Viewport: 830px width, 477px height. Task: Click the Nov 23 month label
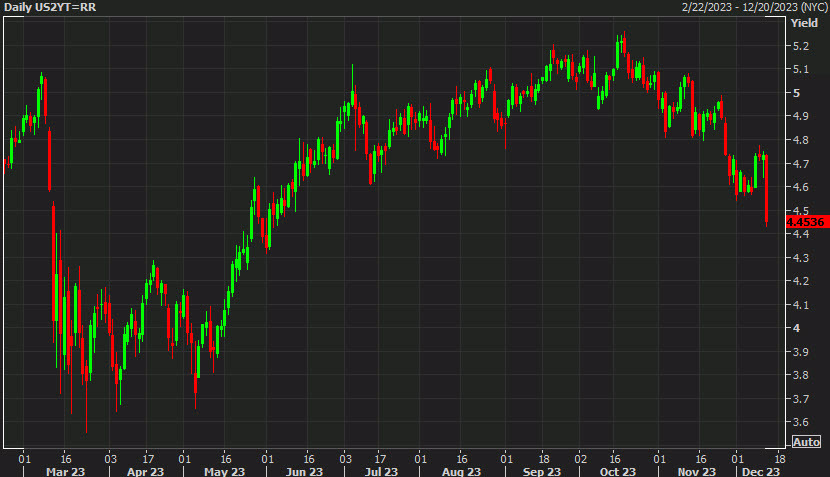(x=697, y=471)
